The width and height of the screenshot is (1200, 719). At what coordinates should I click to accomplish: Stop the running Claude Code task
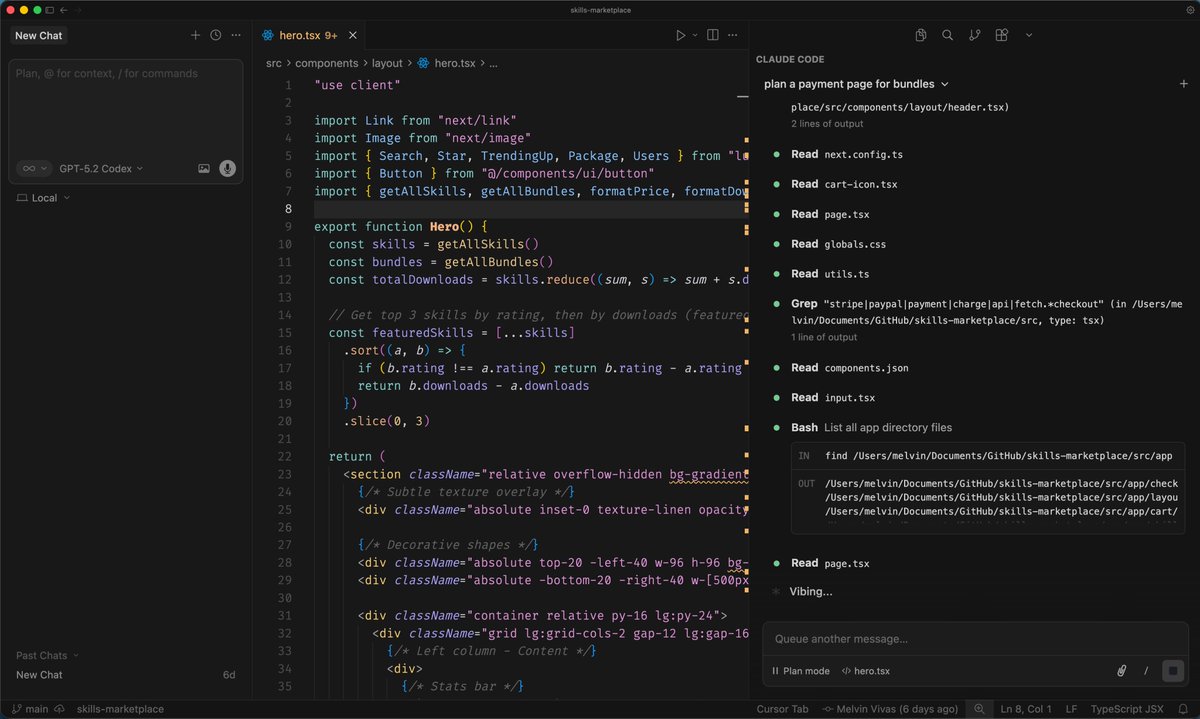click(1174, 671)
